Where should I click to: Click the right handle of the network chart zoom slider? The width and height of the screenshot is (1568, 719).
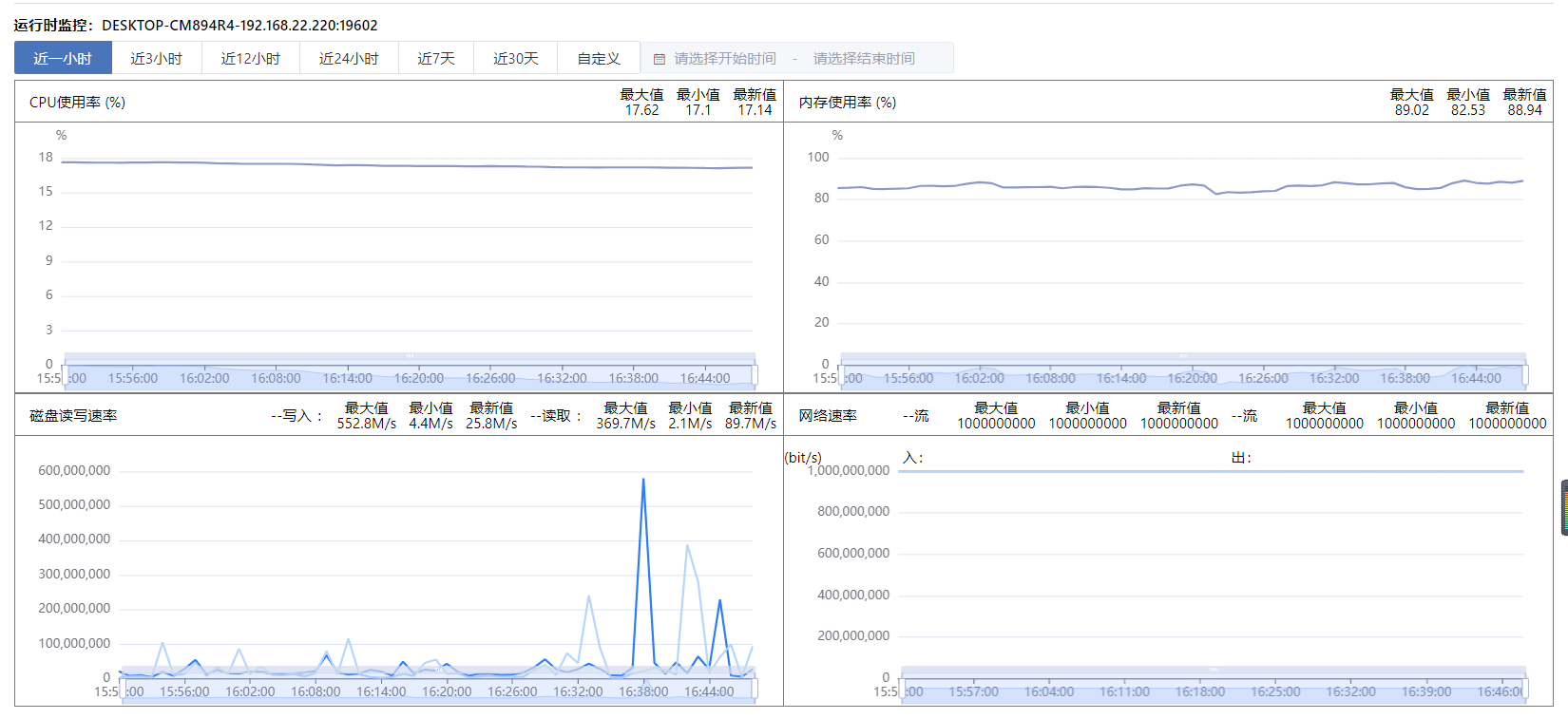pyautogui.click(x=1525, y=691)
